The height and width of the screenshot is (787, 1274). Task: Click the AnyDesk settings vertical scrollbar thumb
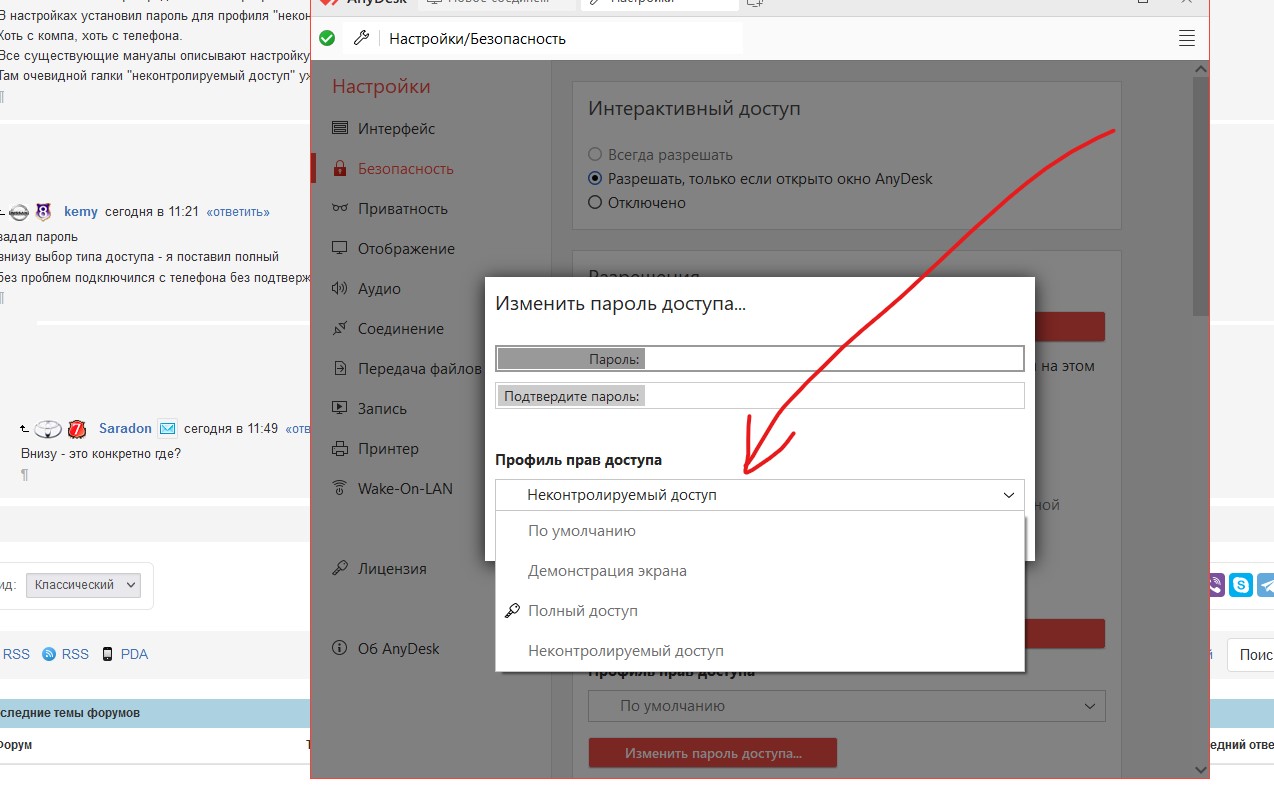1200,195
